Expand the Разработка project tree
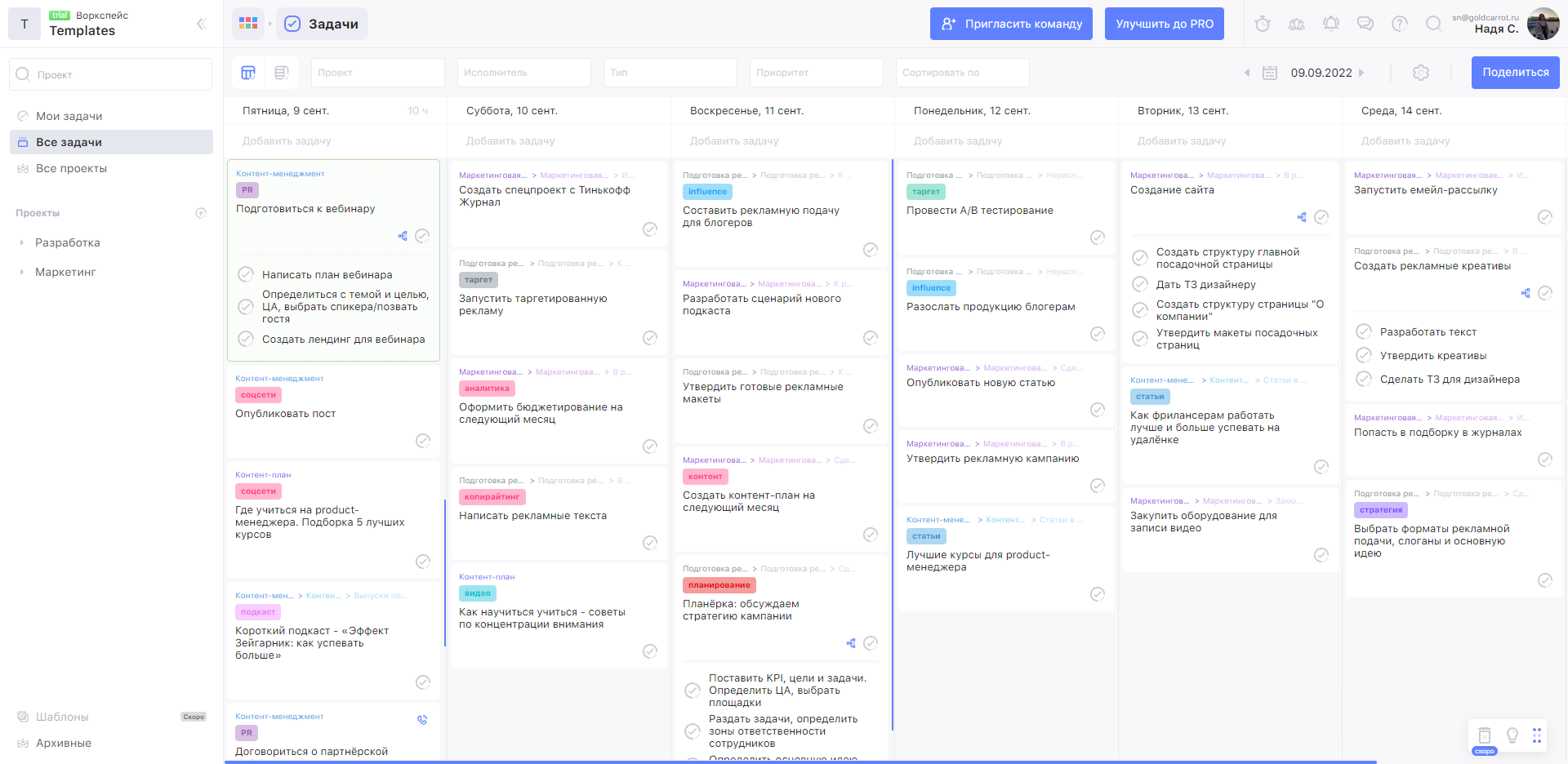Viewport: 1568px width, 764px height. click(x=21, y=242)
